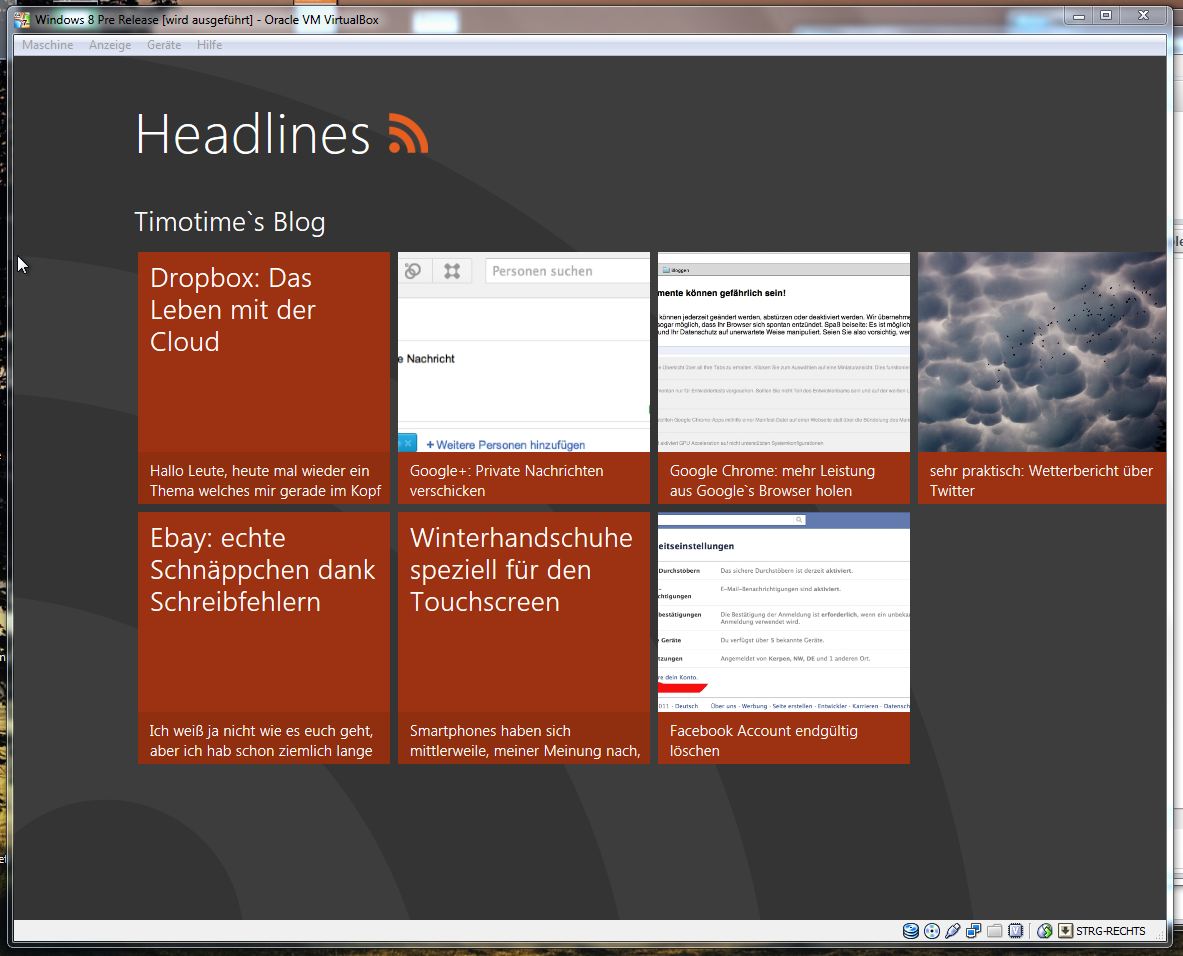Minimize the VirtualBox window
1183x956 pixels.
point(1080,16)
